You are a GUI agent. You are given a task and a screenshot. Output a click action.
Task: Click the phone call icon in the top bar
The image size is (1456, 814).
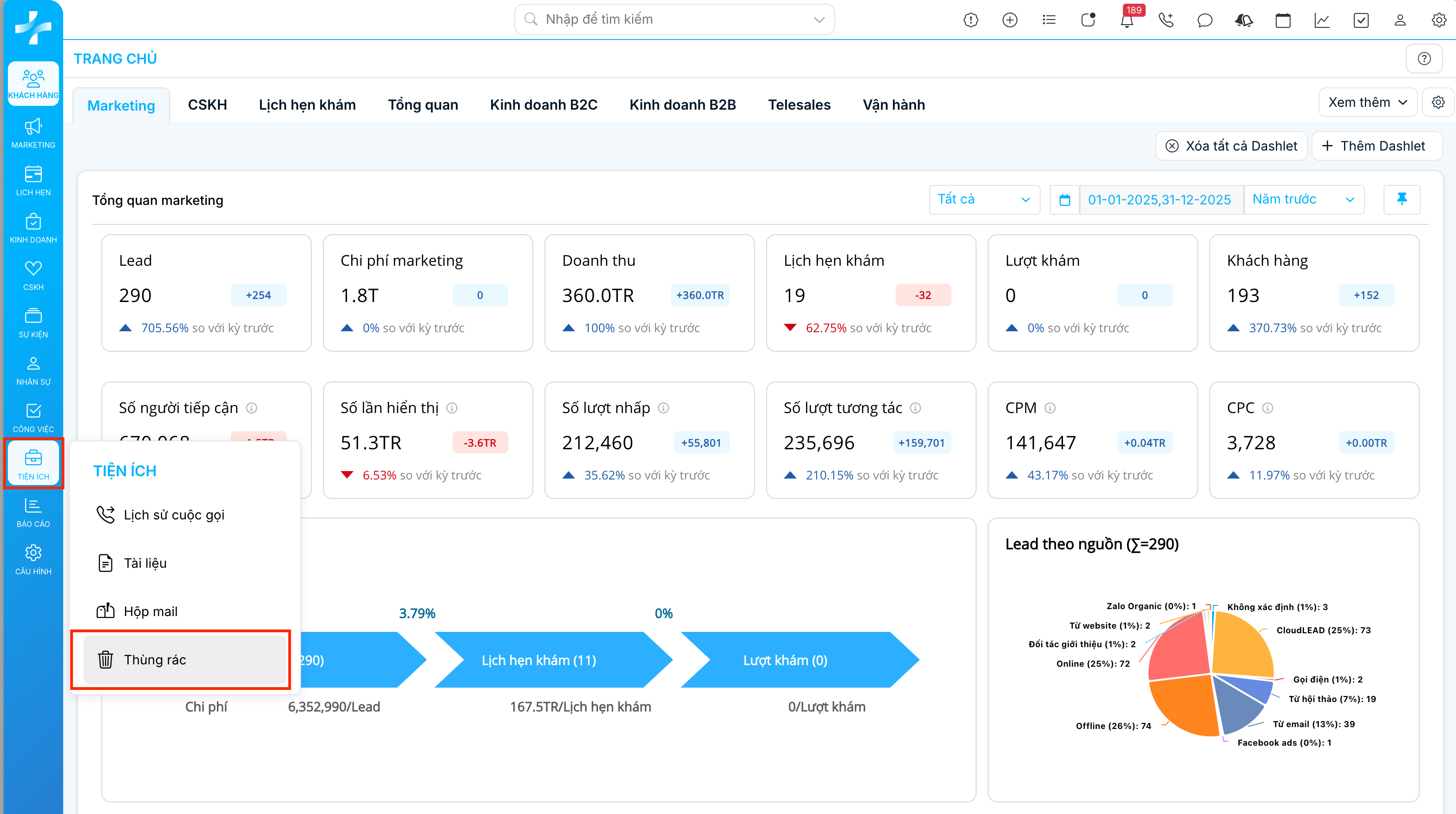[x=1166, y=21]
